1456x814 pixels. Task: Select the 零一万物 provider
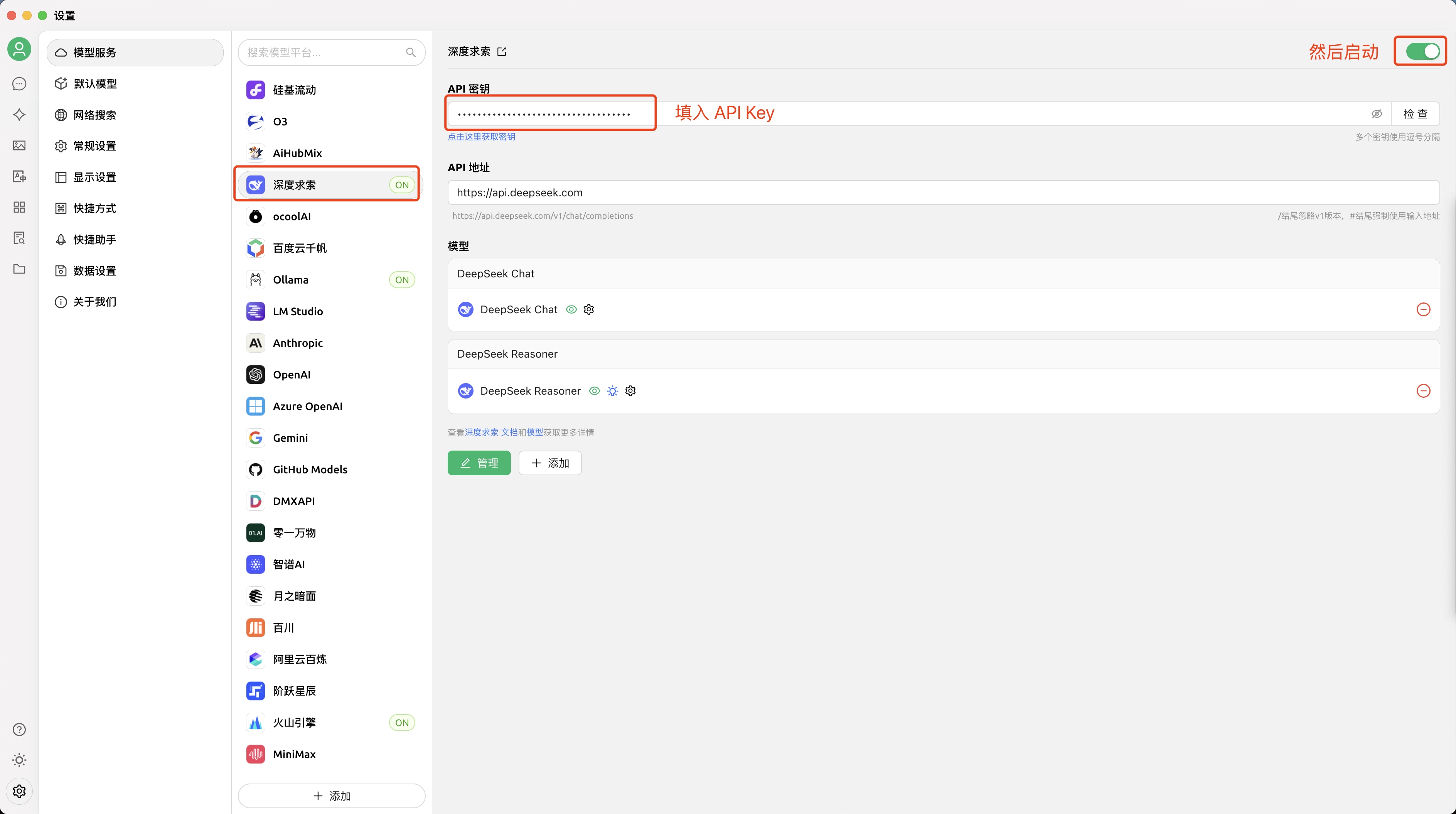[331, 533]
